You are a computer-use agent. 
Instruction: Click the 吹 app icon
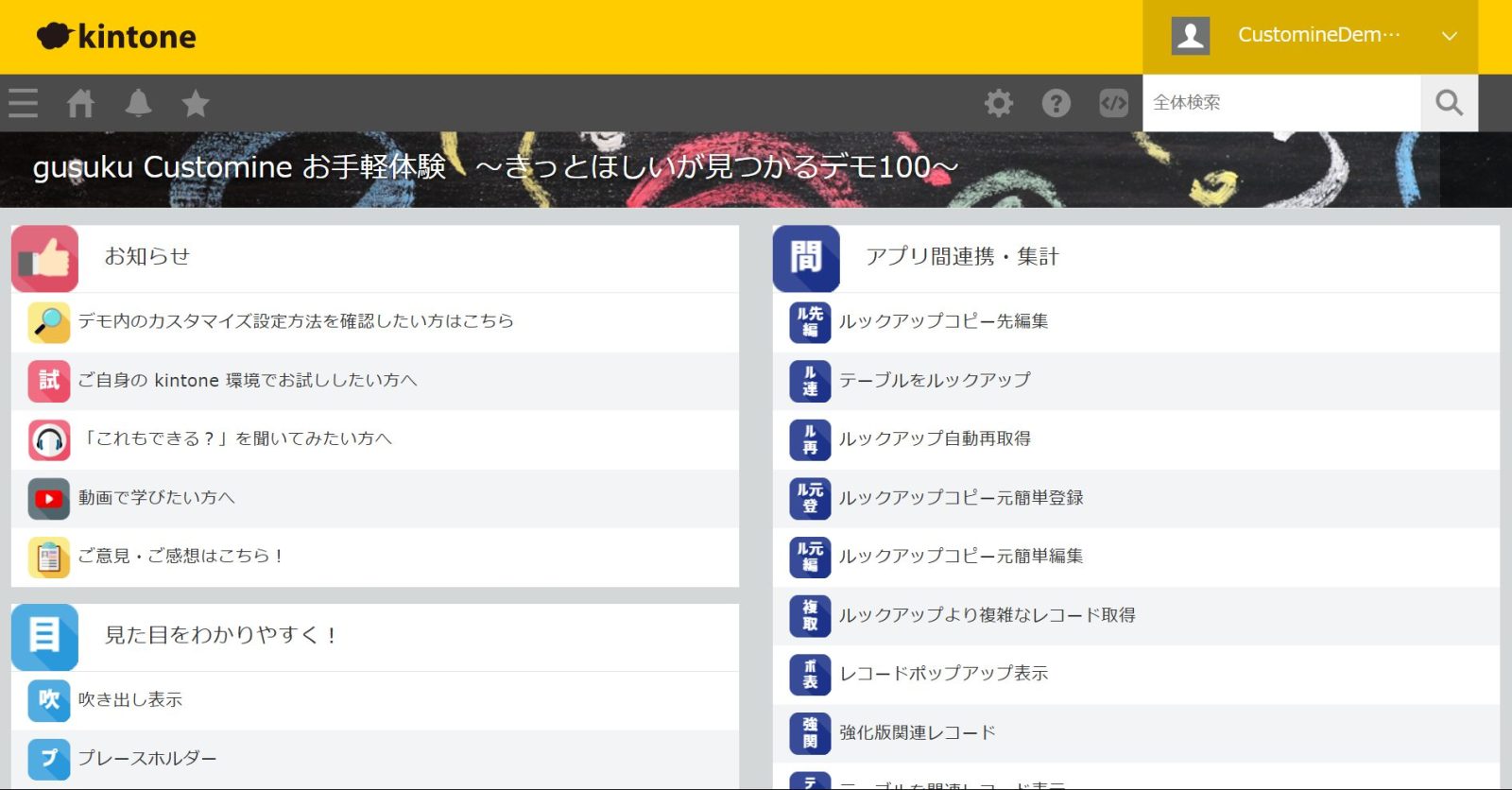(x=49, y=700)
